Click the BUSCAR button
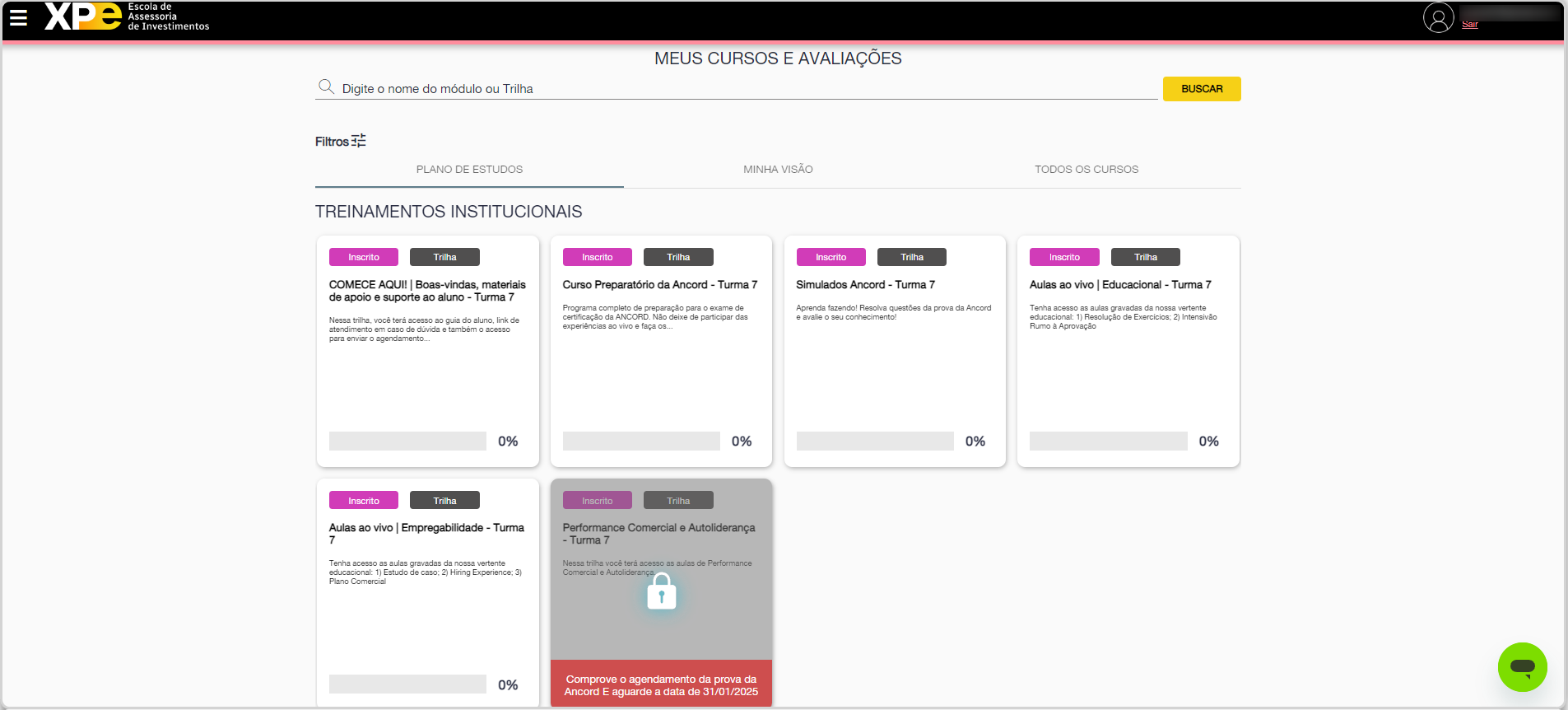The image size is (1568, 710). pos(1202,89)
